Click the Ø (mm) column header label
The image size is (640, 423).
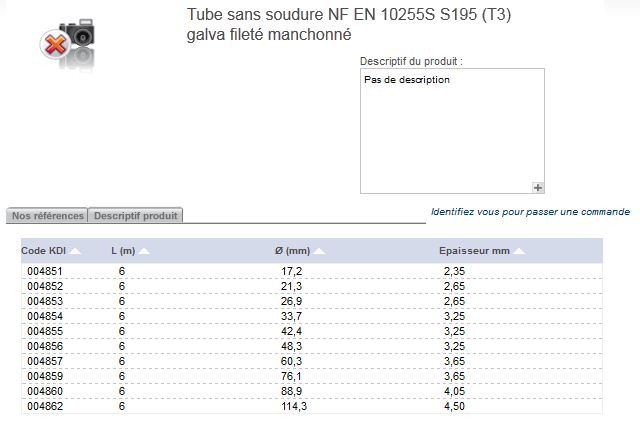click(x=292, y=251)
